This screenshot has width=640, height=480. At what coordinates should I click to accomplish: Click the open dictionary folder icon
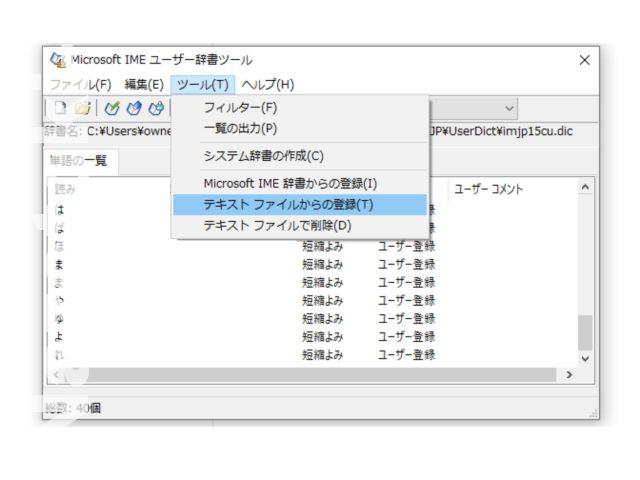82,108
